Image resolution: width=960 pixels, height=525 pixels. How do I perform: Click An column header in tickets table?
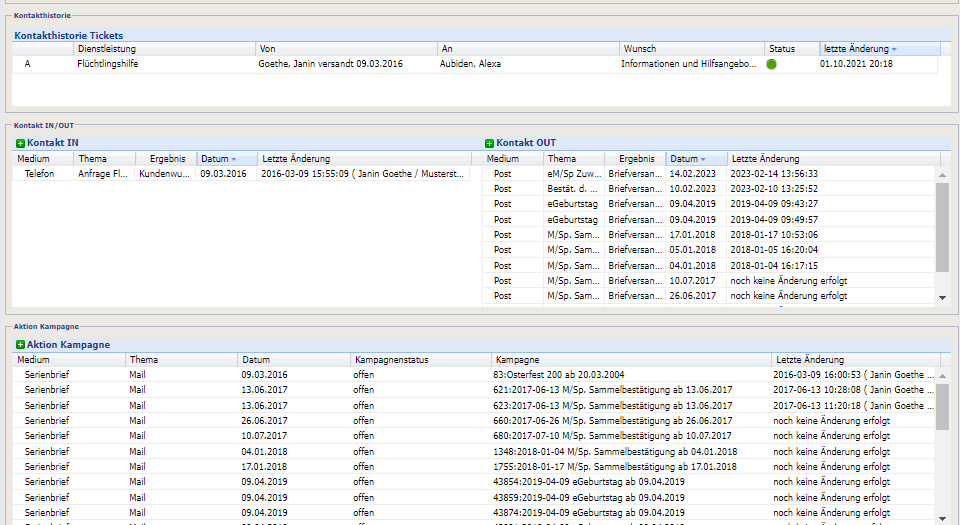[x=528, y=49]
